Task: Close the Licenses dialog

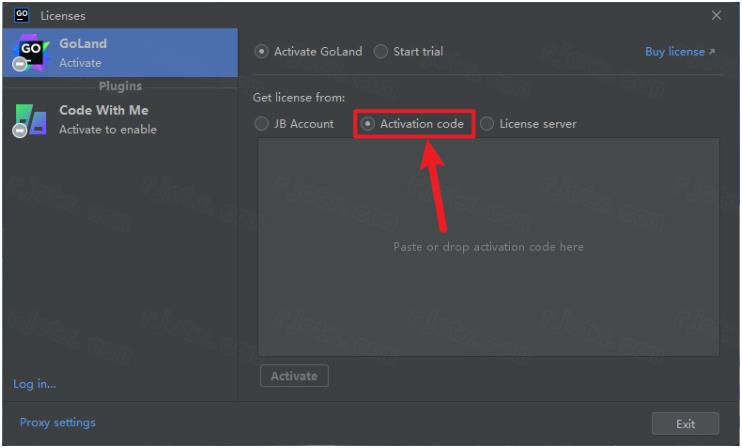Action: pos(716,16)
